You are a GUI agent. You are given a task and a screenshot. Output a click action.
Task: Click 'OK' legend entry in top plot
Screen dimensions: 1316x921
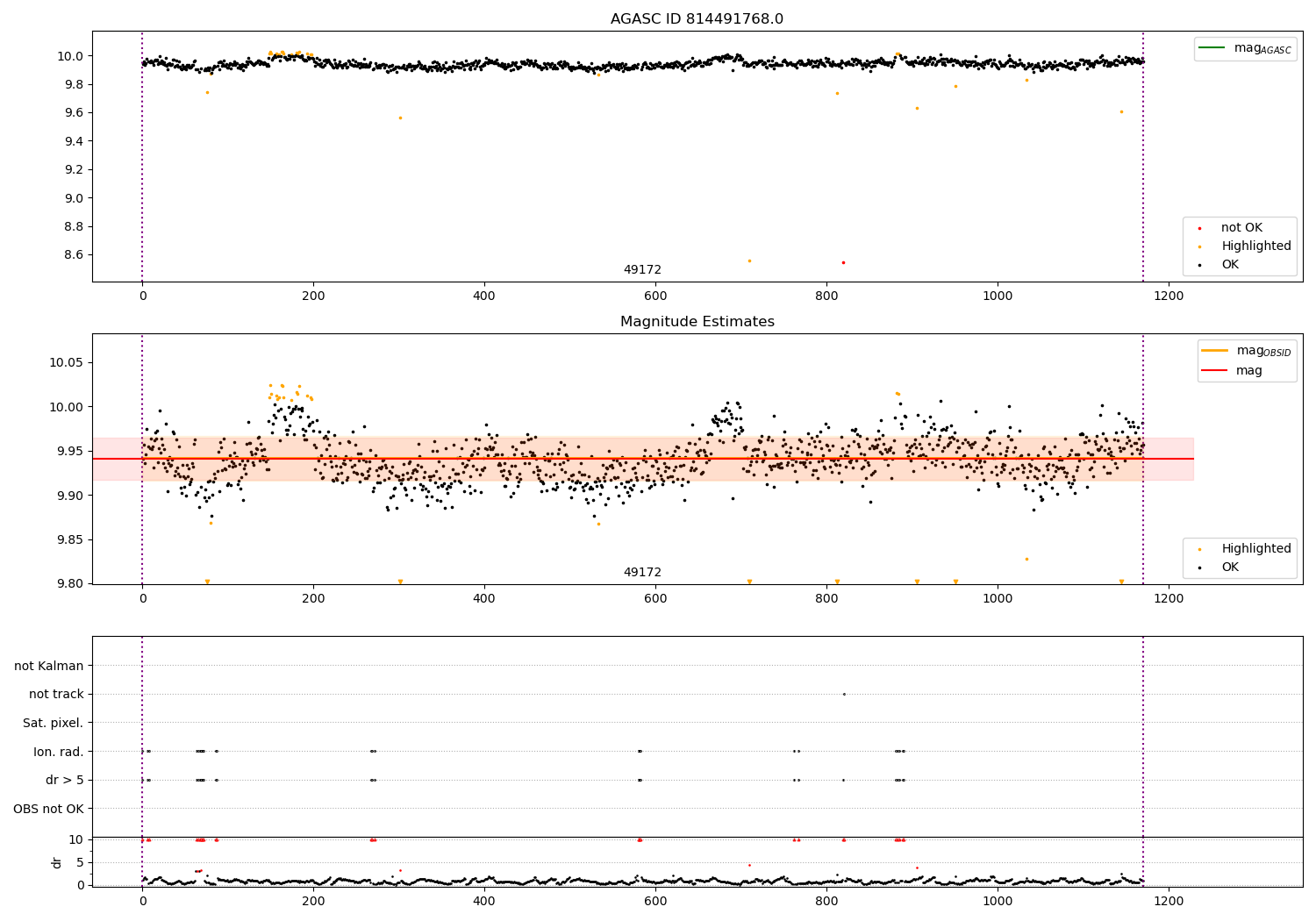1230,265
